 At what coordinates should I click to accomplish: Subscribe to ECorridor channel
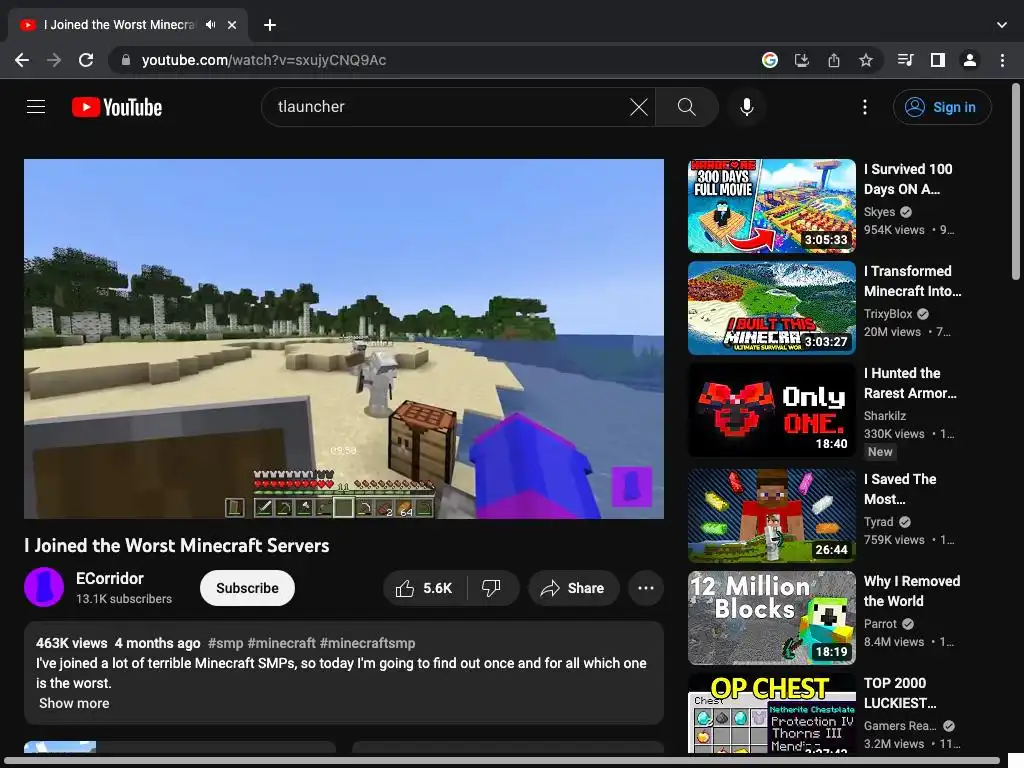(x=248, y=588)
